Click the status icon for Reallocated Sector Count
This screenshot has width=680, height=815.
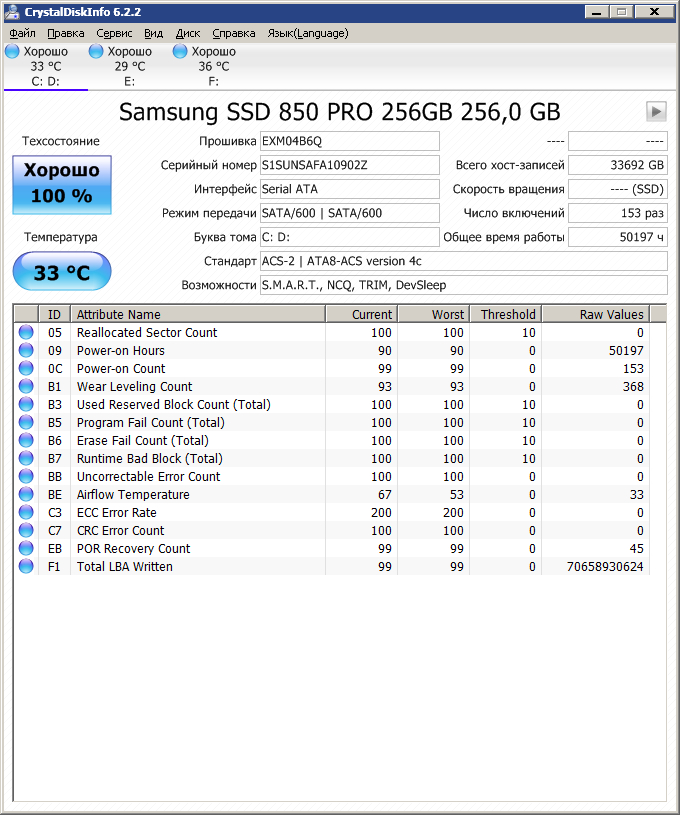pyautogui.click(x=26, y=332)
